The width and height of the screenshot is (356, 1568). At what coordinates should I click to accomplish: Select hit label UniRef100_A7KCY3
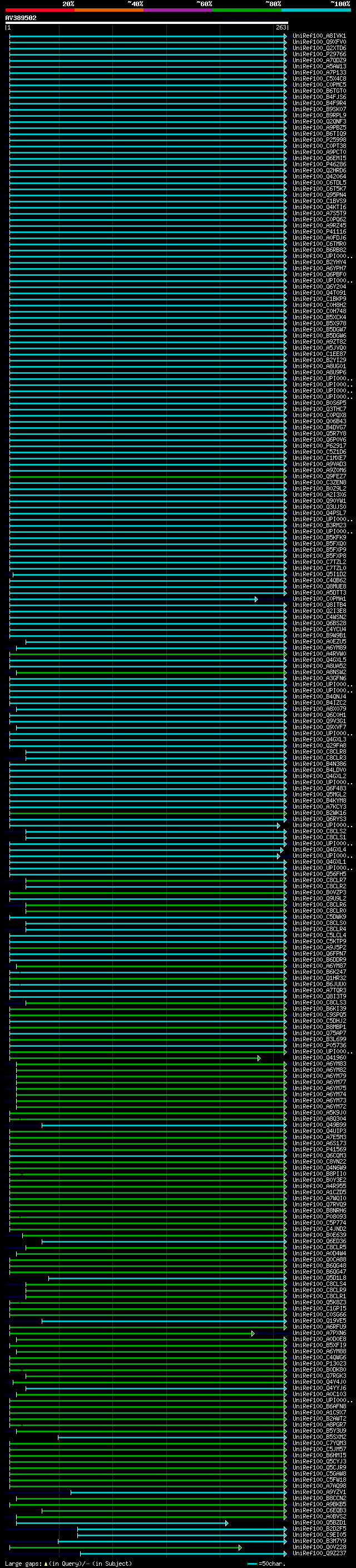click(x=319, y=807)
